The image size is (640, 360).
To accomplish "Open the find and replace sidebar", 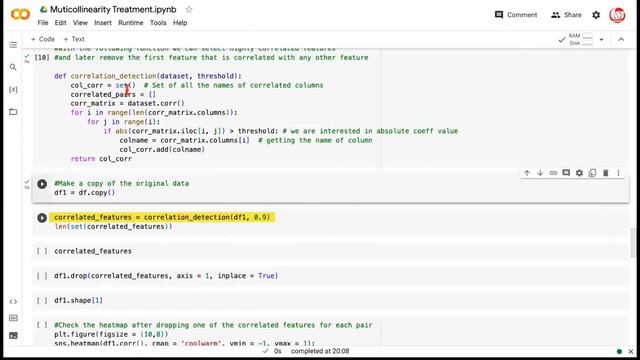I will pos(13,67).
